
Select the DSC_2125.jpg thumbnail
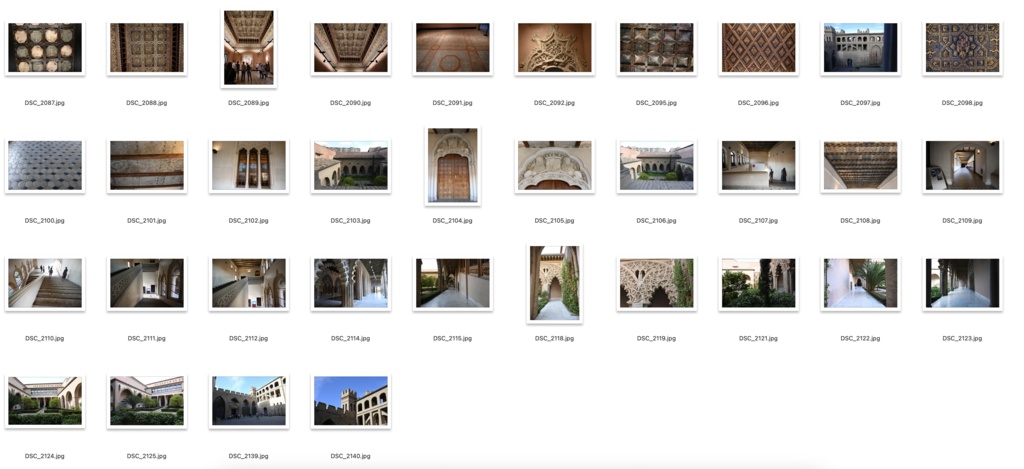(x=146, y=400)
